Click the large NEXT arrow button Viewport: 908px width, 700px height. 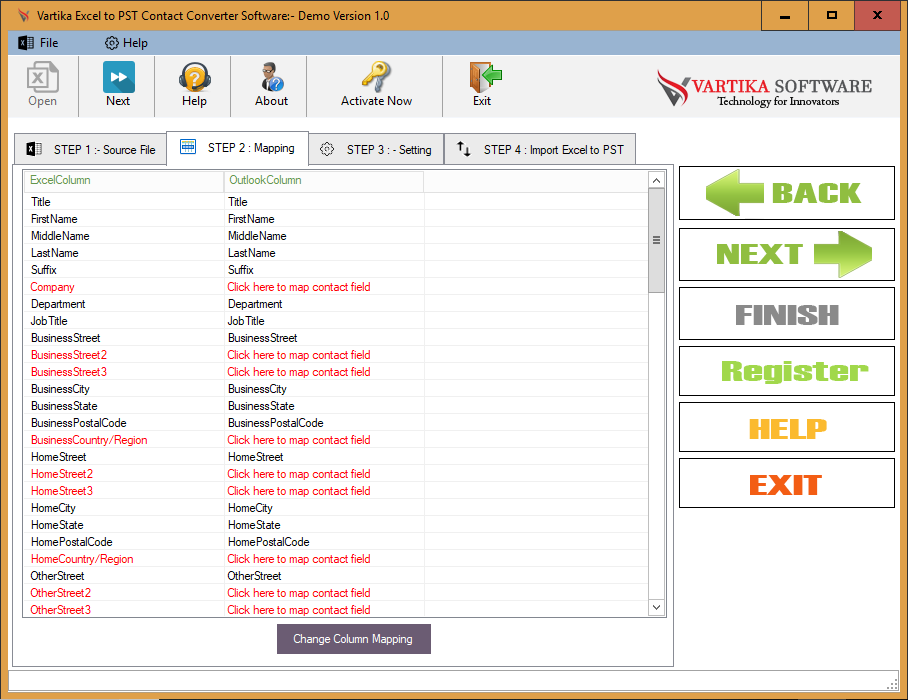[x=786, y=254]
